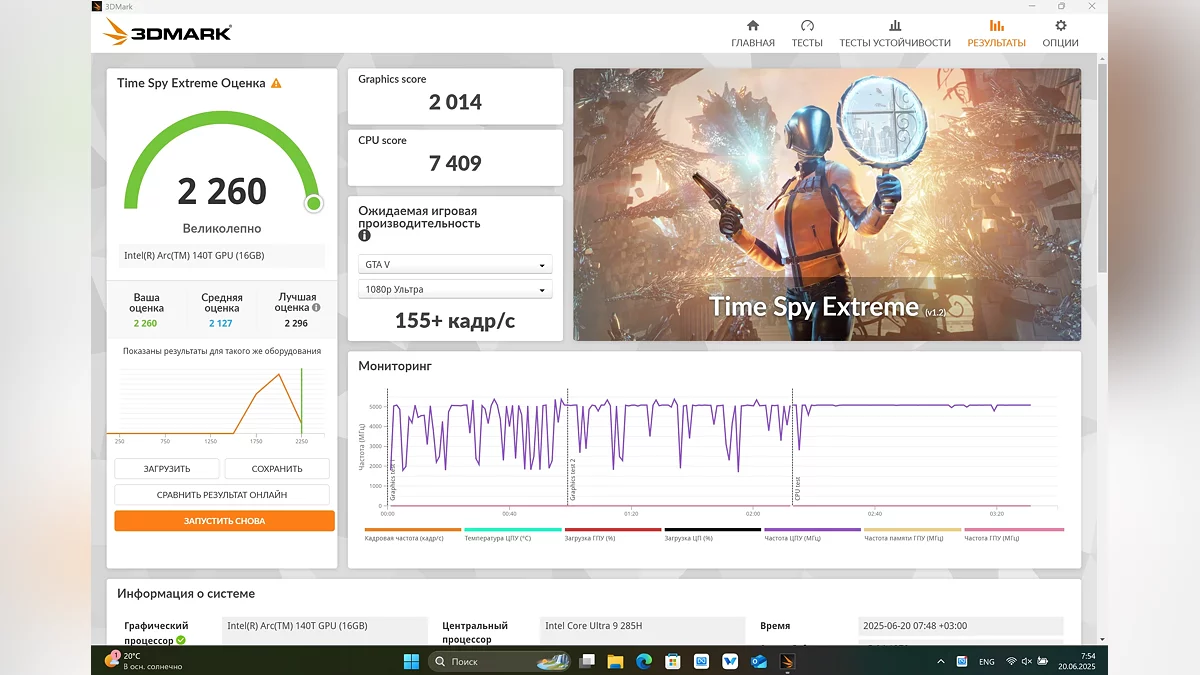Open Task View on the taskbar
The height and width of the screenshot is (675, 1200).
tap(587, 661)
